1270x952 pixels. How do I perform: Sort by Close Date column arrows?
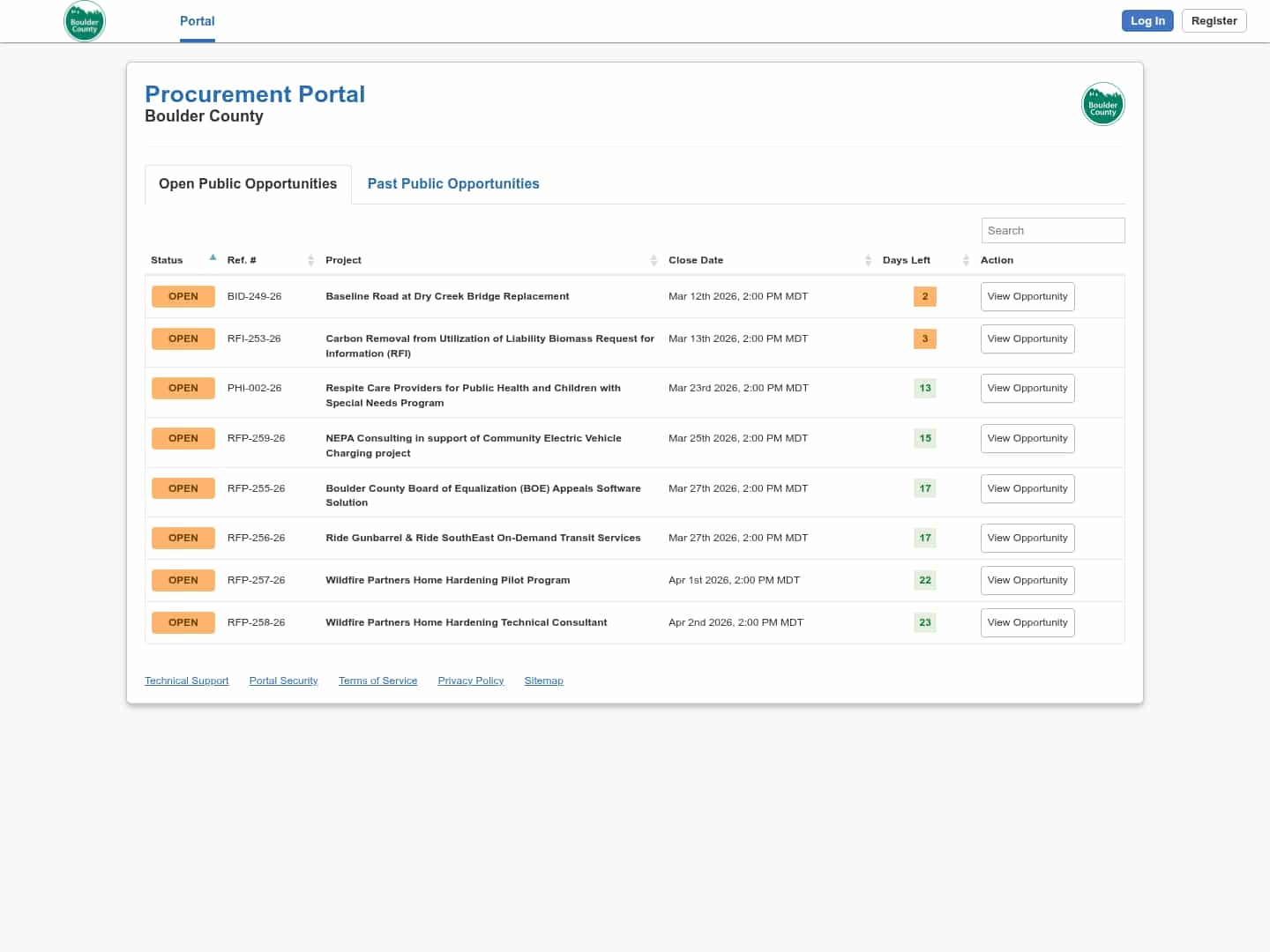coord(868,260)
